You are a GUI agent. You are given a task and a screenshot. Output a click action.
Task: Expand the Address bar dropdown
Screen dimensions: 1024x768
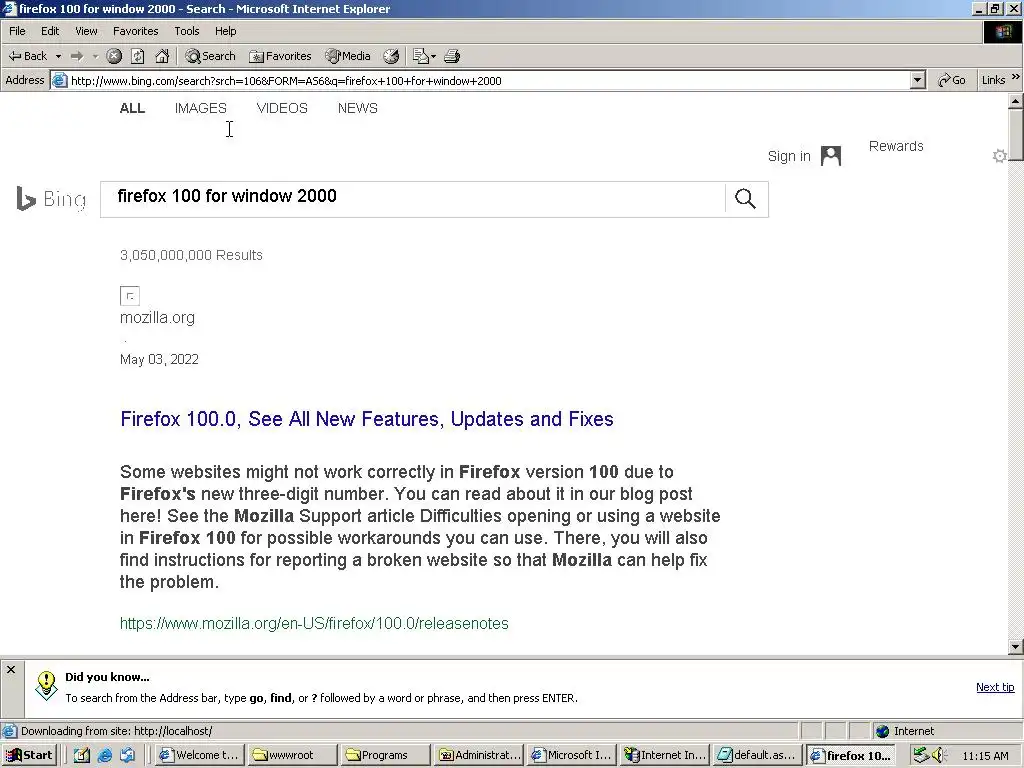pos(918,80)
